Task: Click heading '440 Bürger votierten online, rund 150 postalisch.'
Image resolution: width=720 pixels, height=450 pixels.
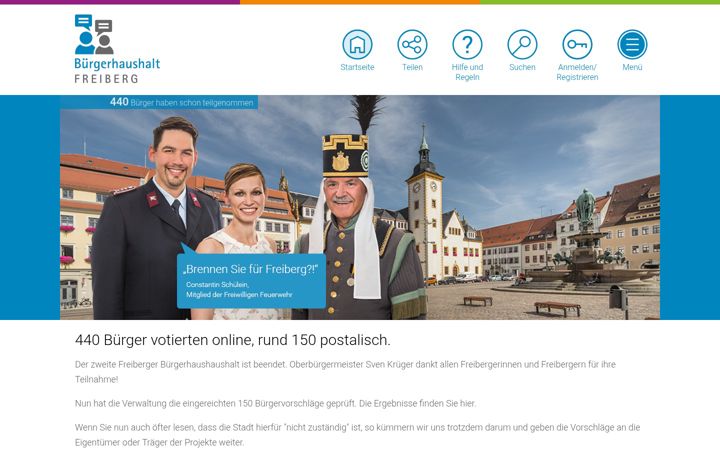Action: 232,340
